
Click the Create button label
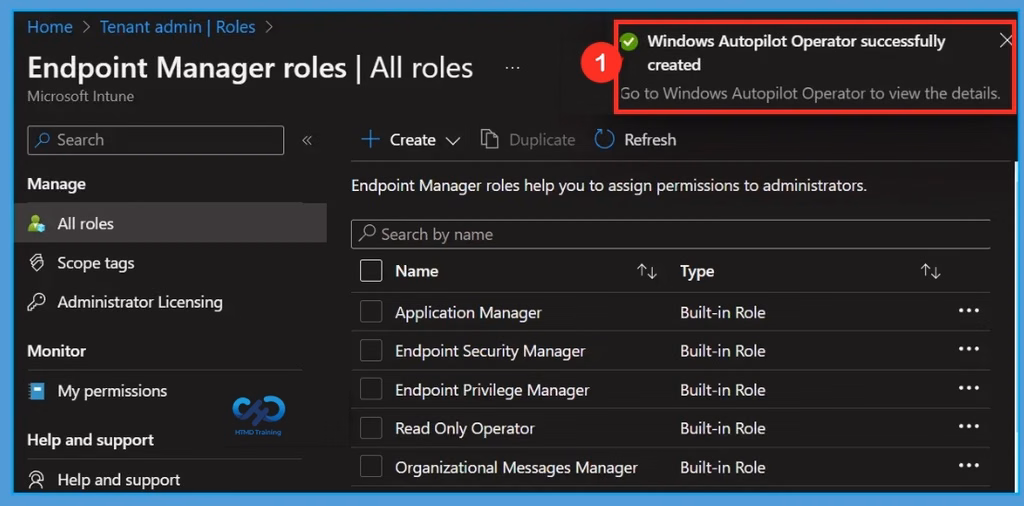pos(413,140)
